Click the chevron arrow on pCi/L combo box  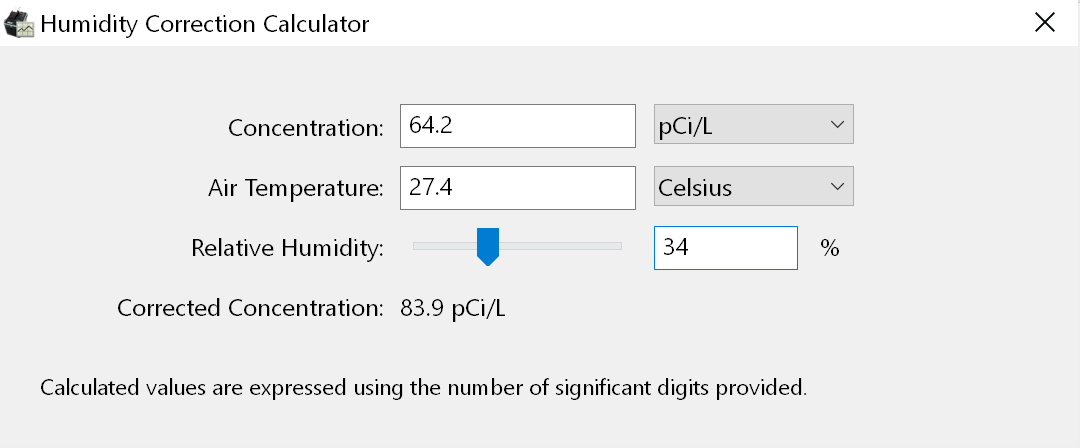(837, 125)
